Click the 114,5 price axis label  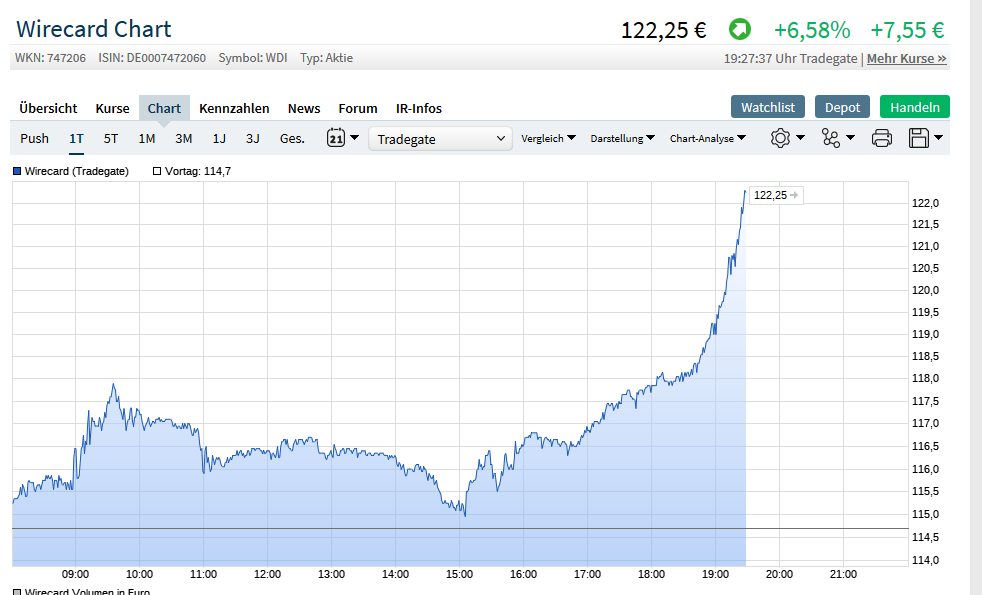926,537
